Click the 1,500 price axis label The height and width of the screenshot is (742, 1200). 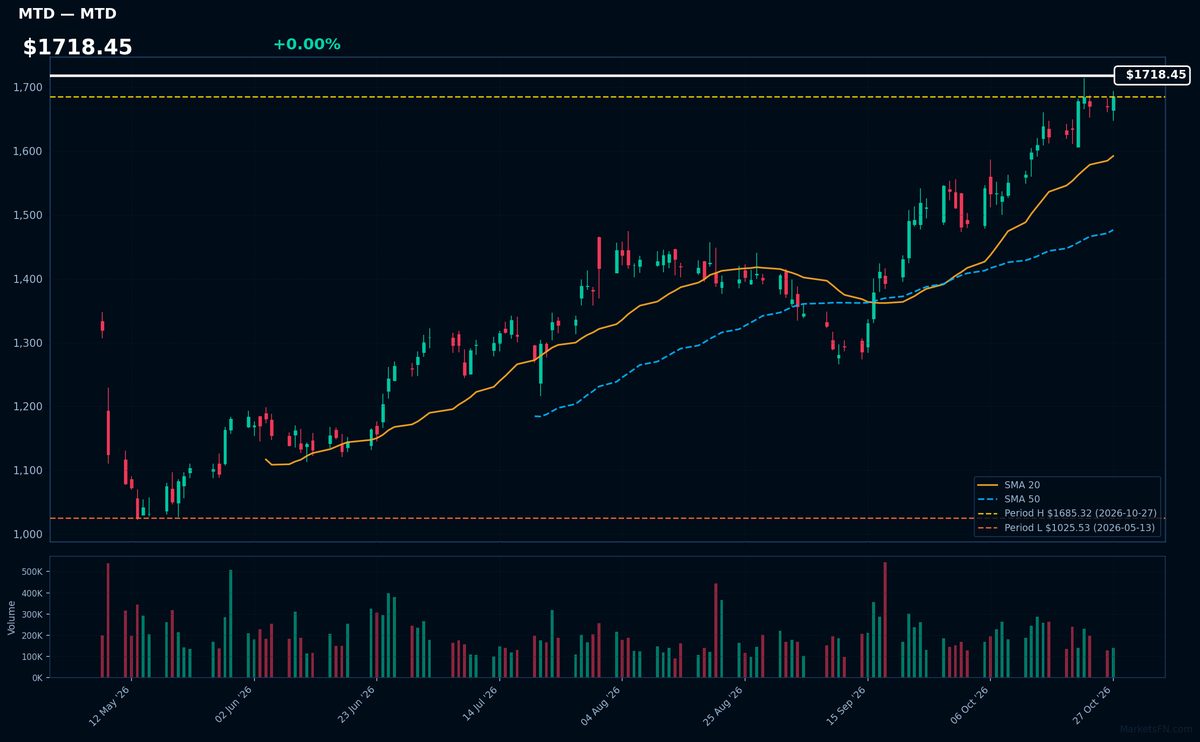pyautogui.click(x=29, y=216)
